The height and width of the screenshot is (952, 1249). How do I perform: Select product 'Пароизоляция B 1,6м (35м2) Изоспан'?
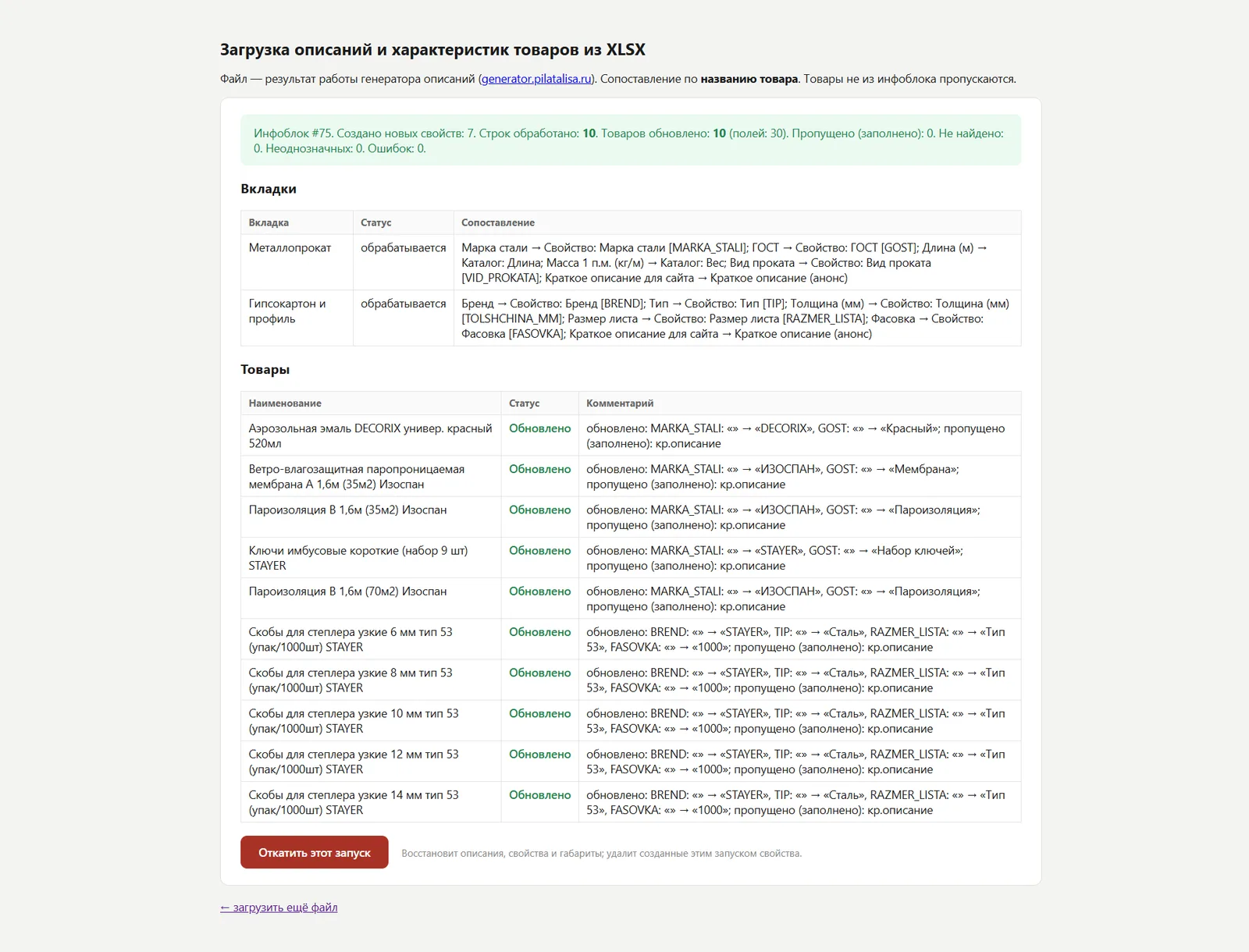(348, 510)
